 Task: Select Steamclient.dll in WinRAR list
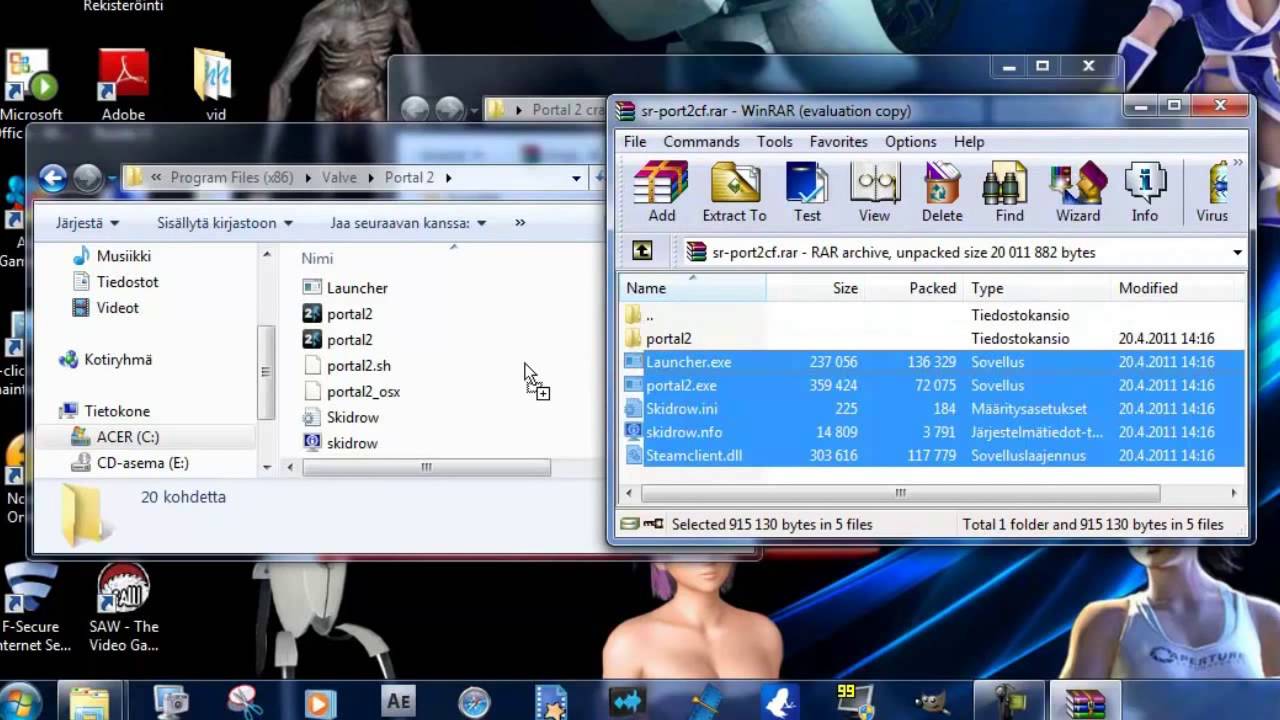pos(932,455)
